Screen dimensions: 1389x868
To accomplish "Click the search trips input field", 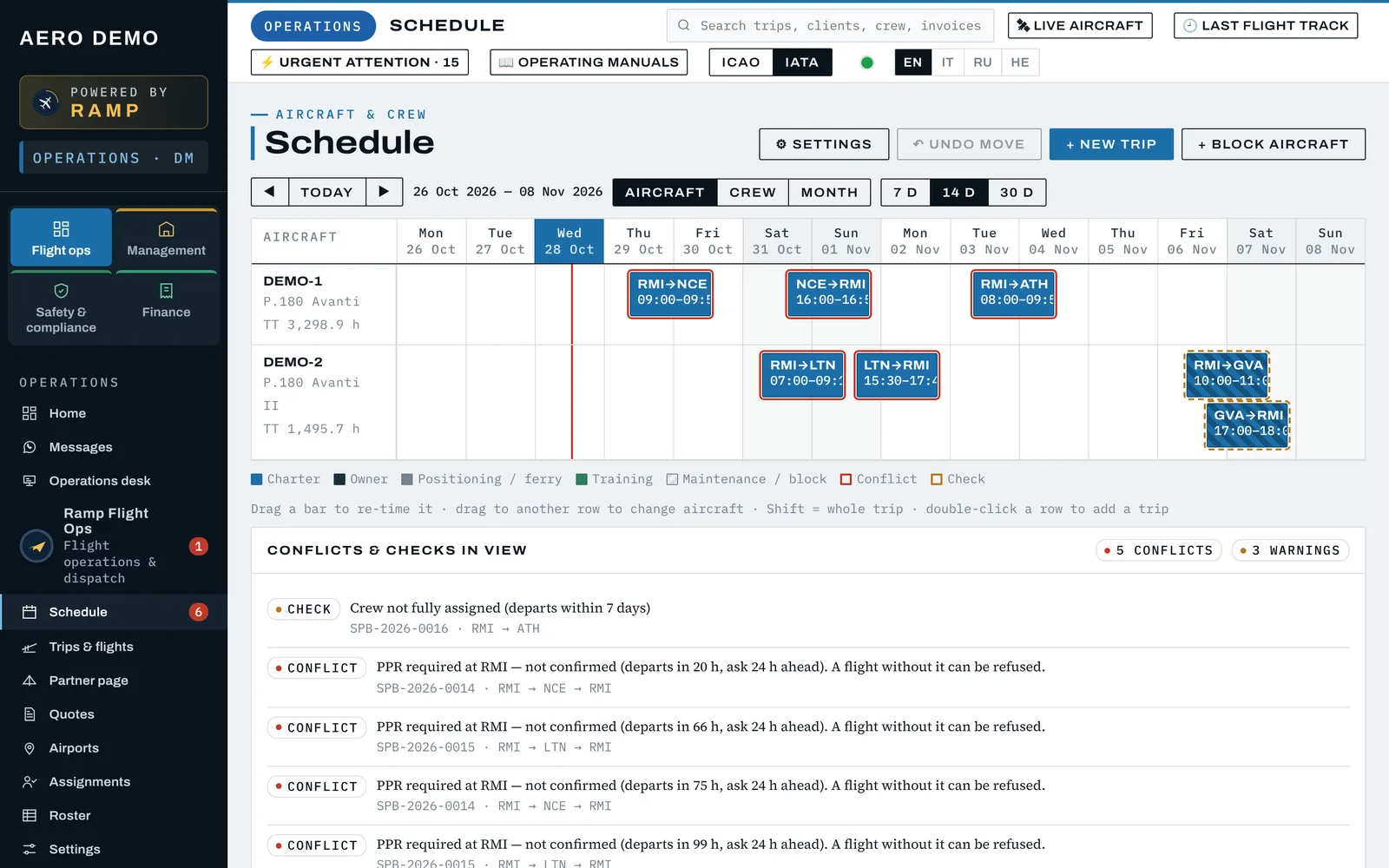I will (831, 26).
